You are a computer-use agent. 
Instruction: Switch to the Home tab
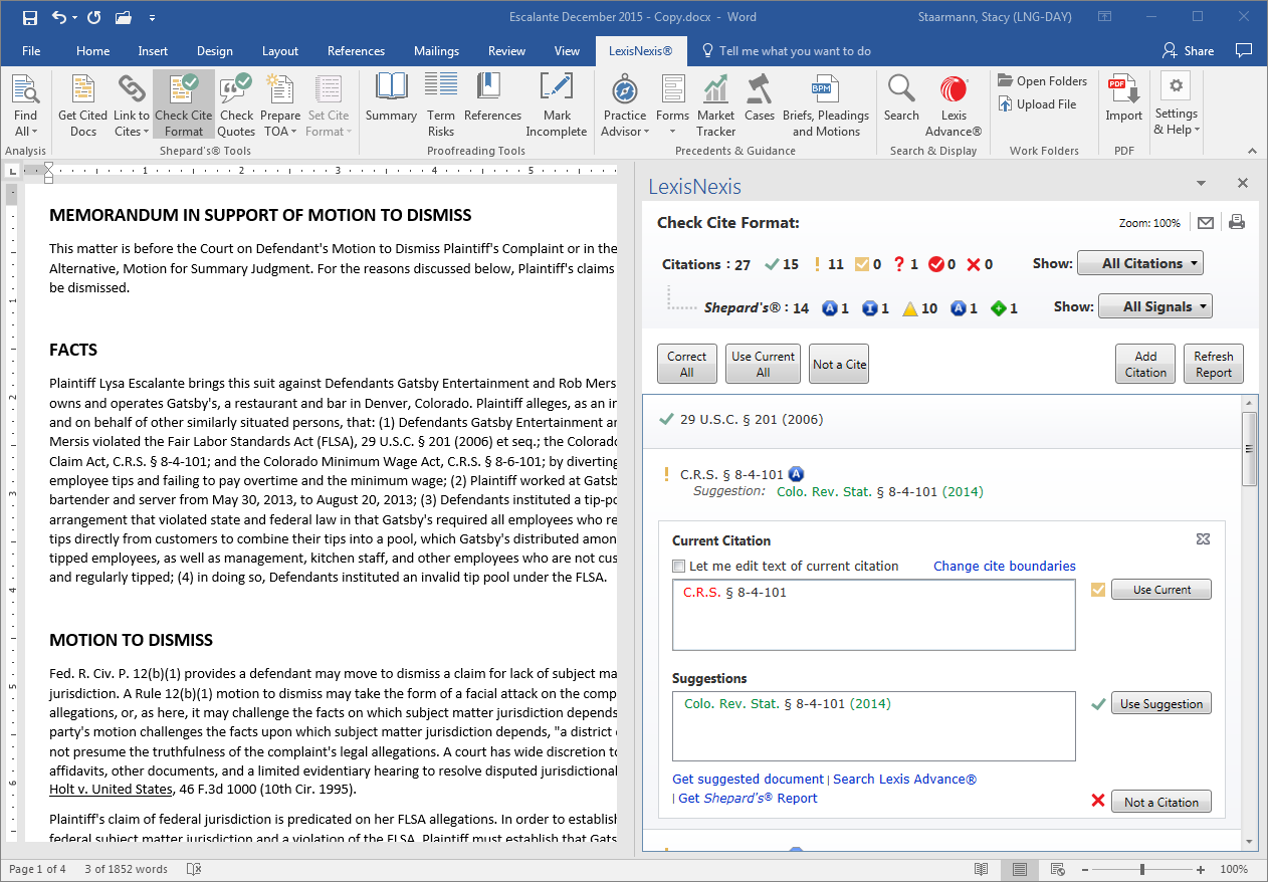click(x=93, y=51)
